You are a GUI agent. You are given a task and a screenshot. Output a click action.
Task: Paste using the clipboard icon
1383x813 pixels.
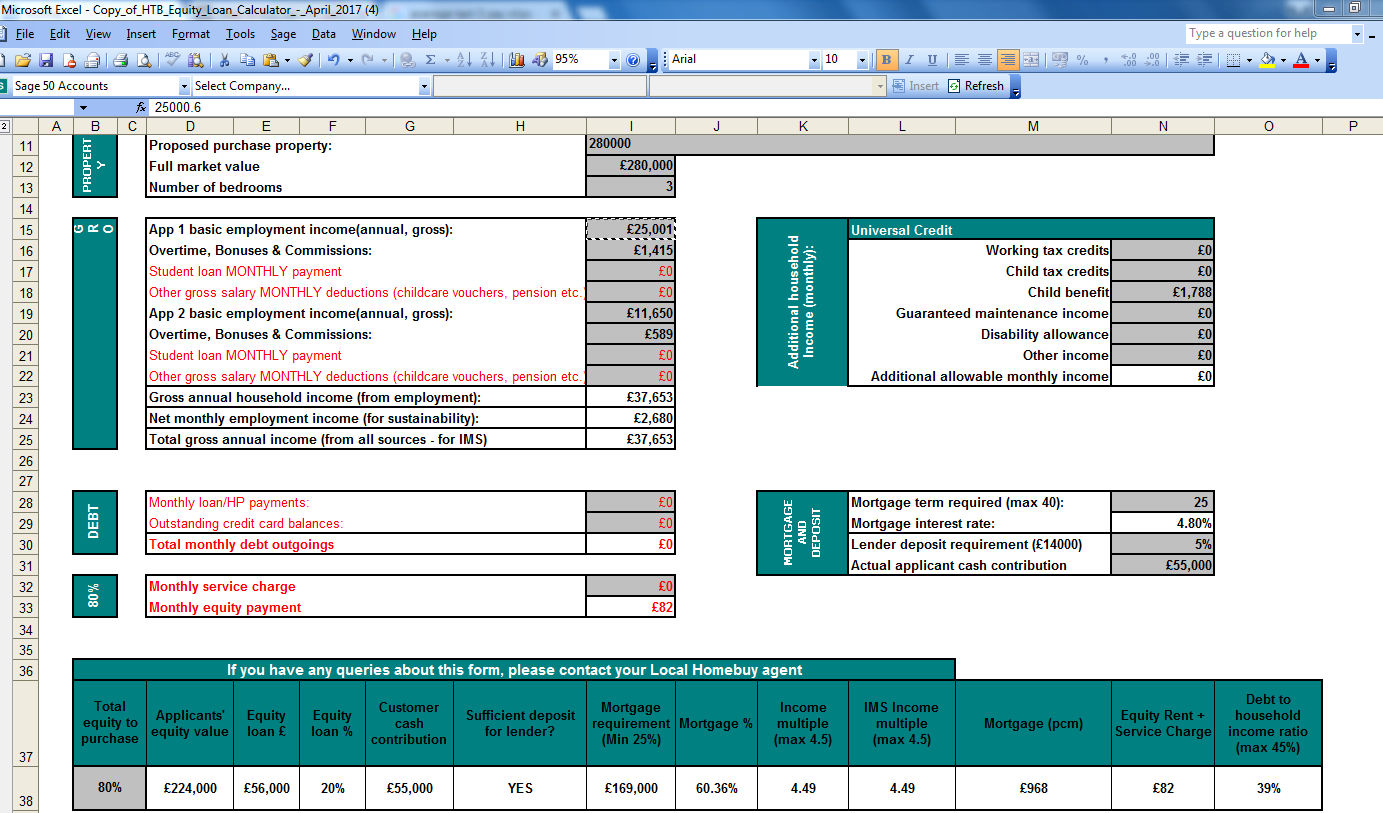(x=270, y=60)
